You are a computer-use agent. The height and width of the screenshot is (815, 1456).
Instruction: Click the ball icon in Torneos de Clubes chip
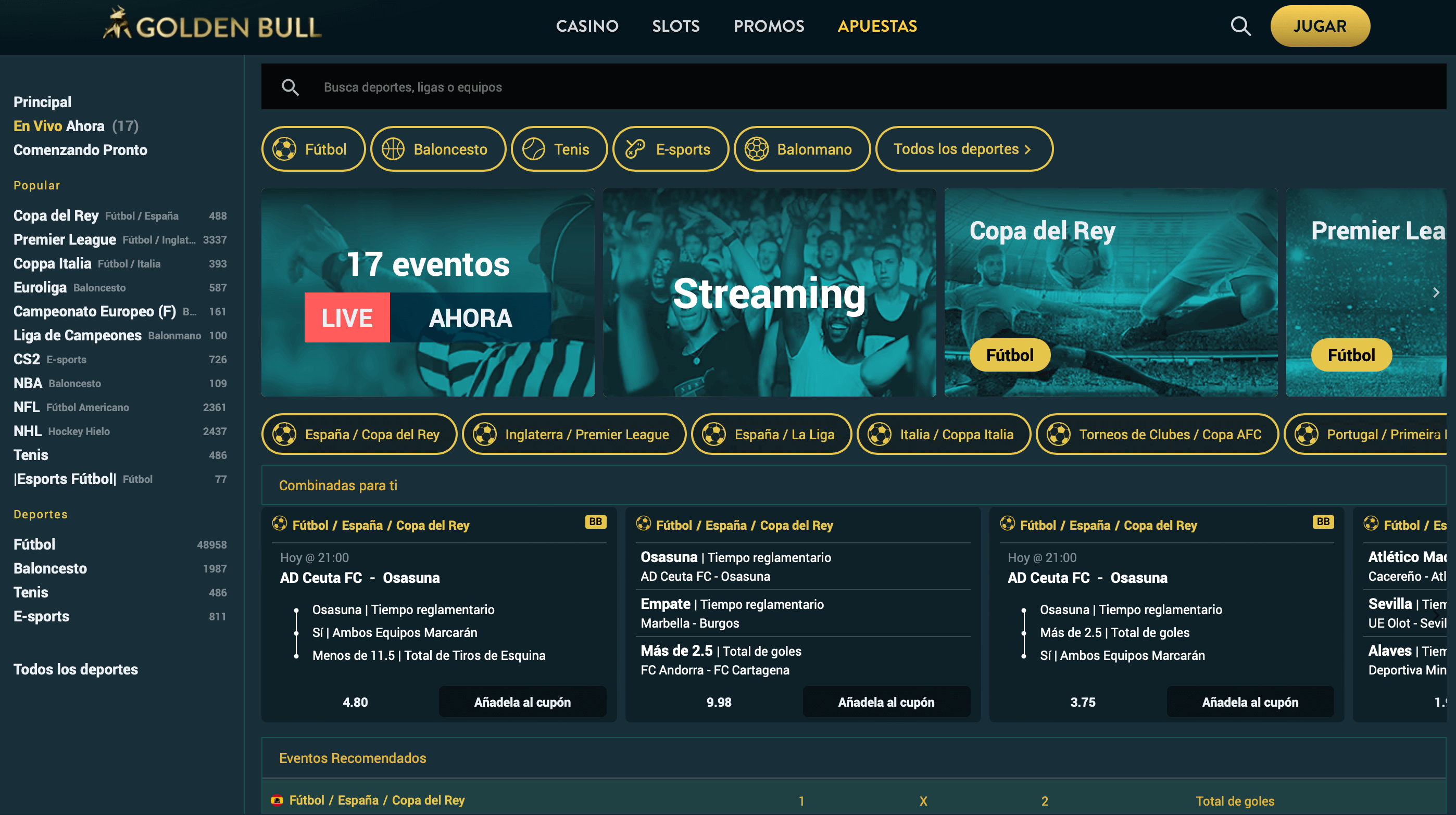click(x=1059, y=435)
